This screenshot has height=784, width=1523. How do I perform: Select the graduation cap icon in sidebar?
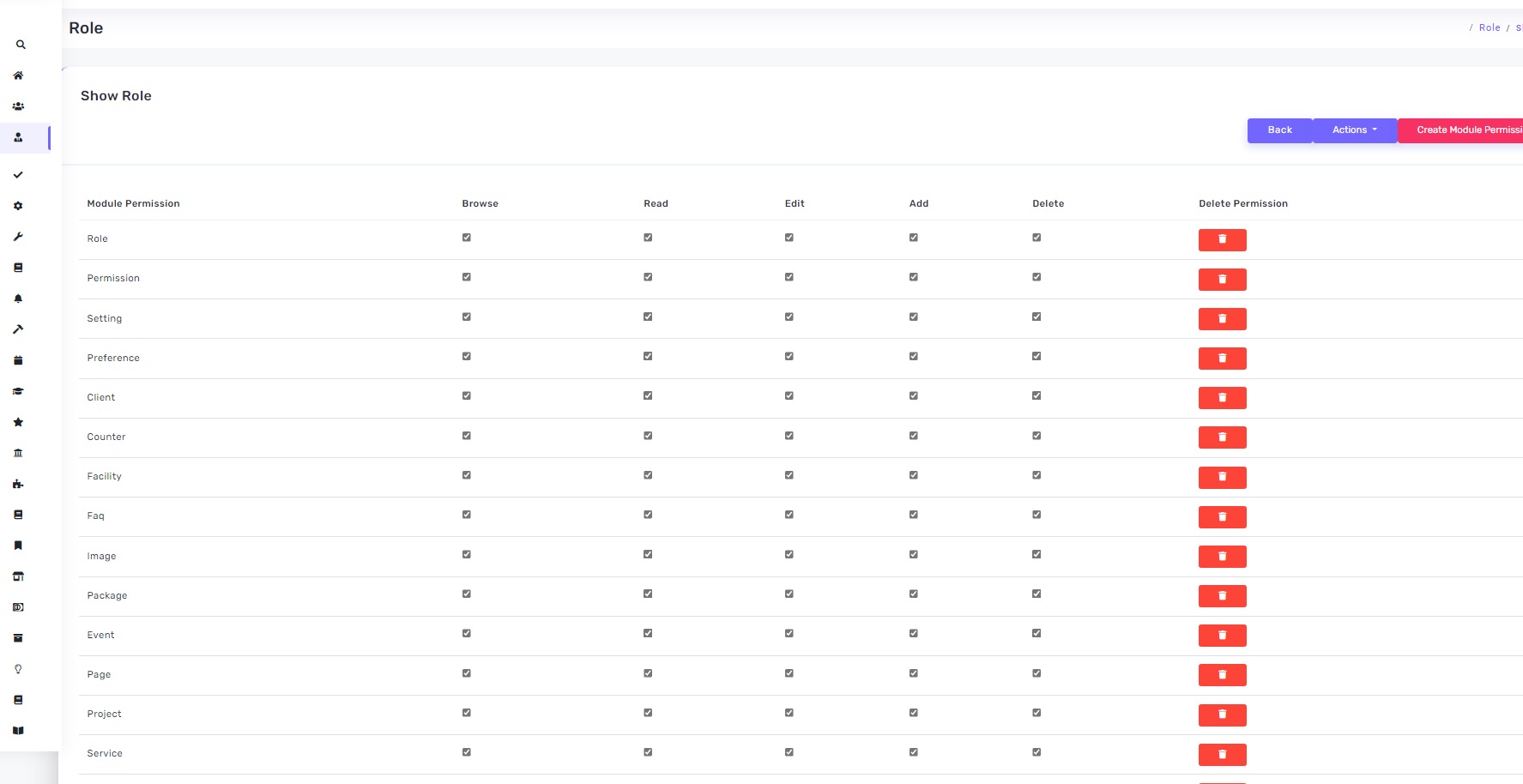pos(18,391)
